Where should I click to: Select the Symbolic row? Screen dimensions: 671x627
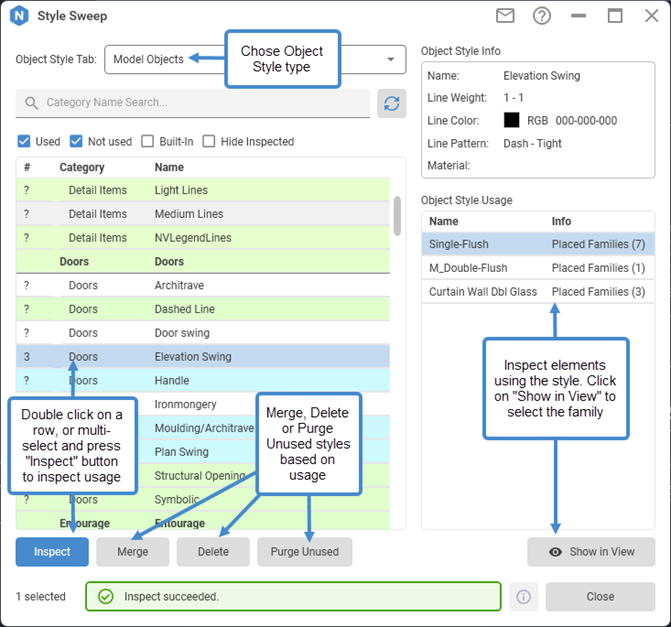(x=203, y=499)
